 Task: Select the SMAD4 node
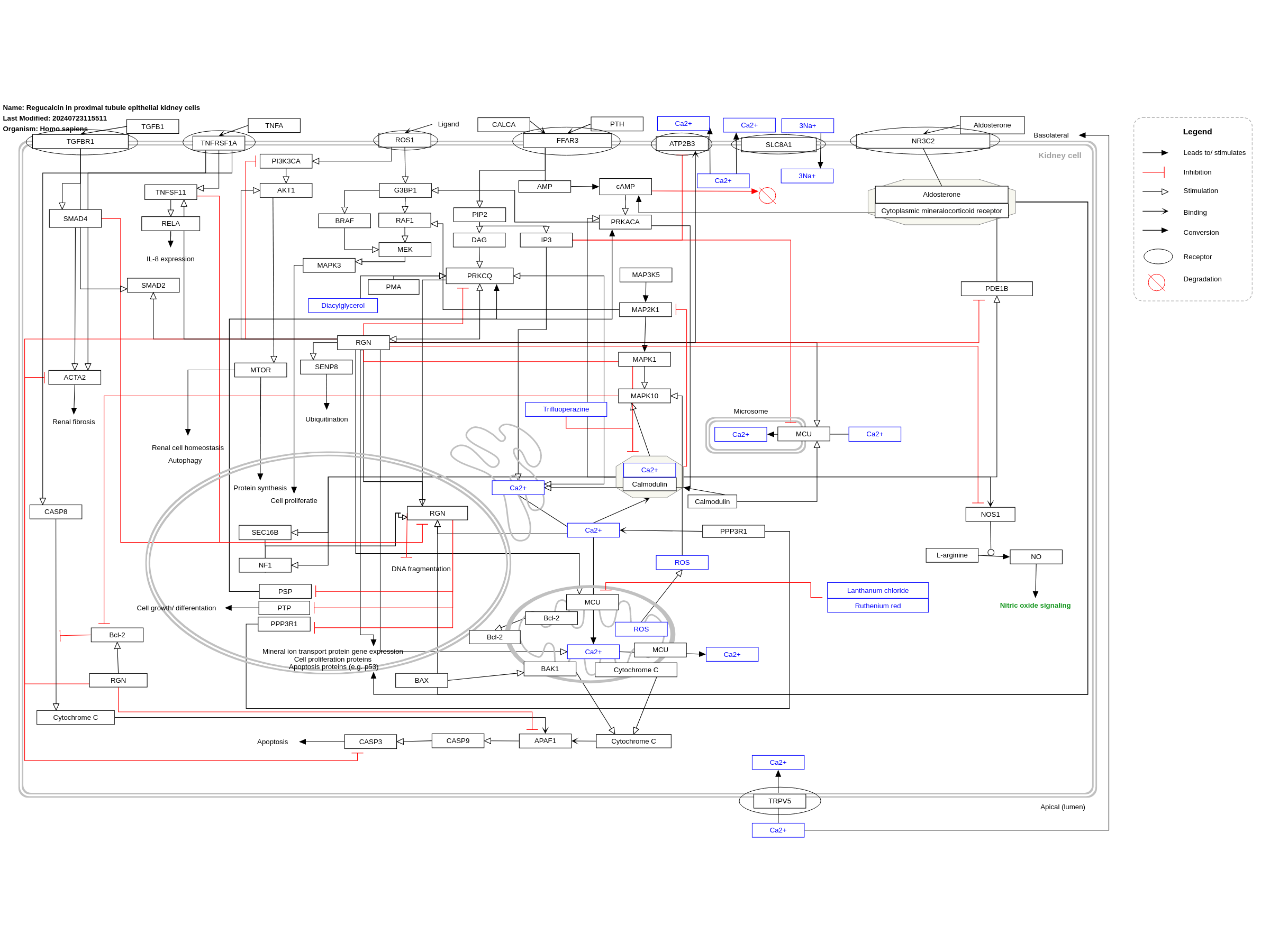pyautogui.click(x=76, y=218)
